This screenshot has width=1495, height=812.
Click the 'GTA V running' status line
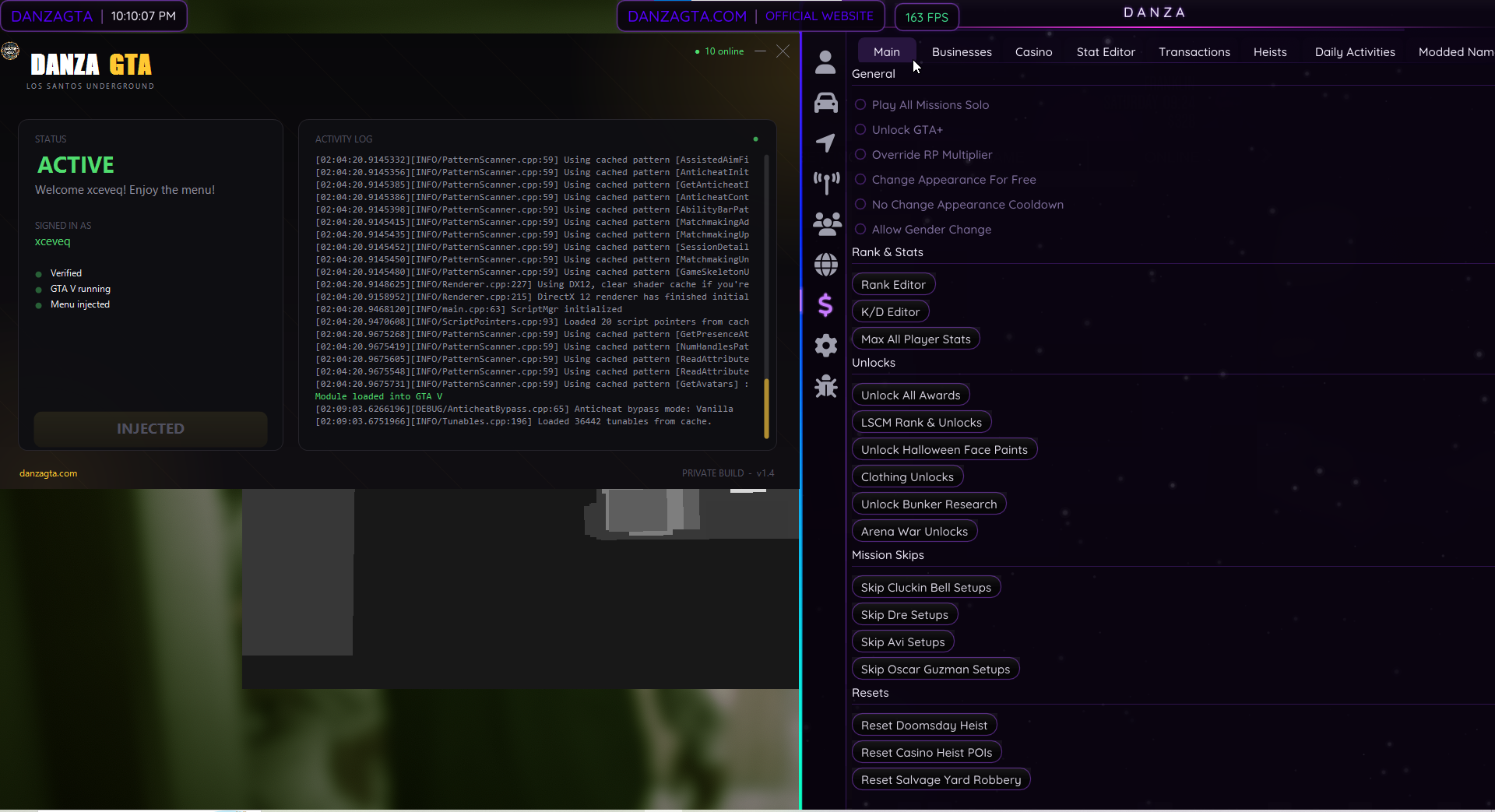pos(73,289)
